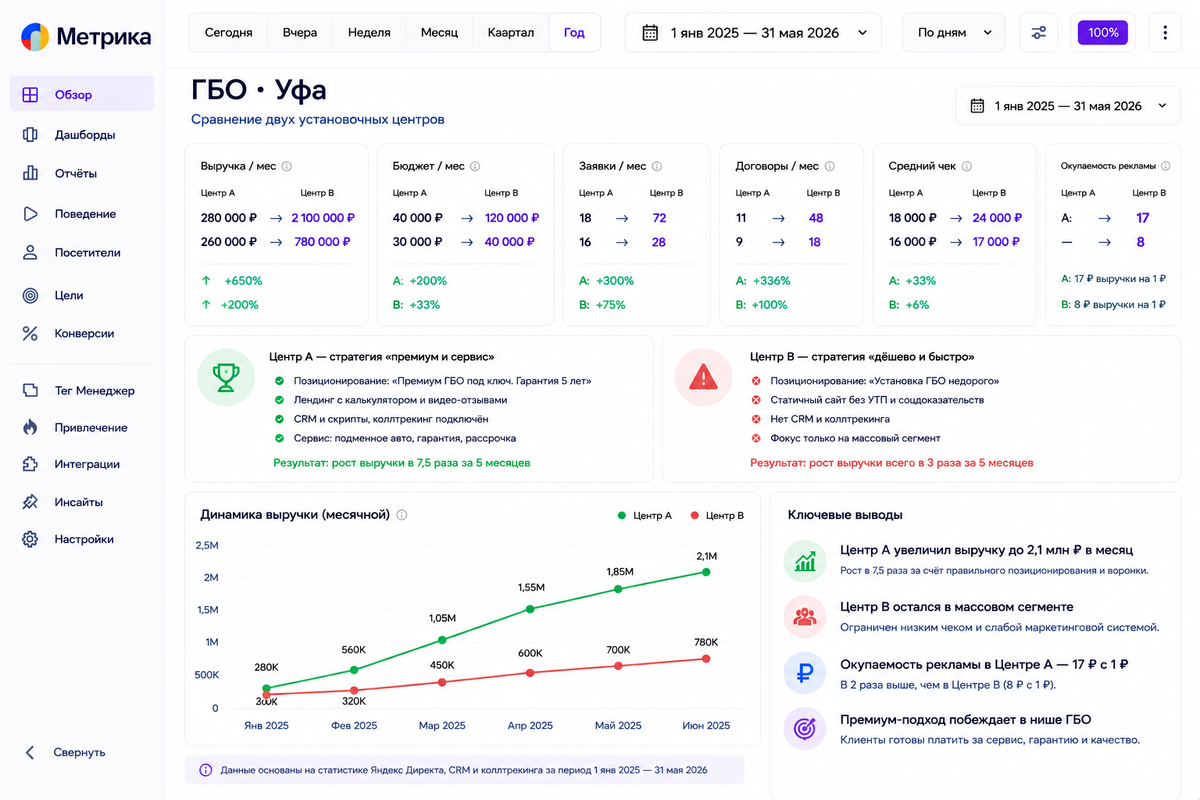Expand the date picker beside ГБО • Уфа
This screenshot has height=800, width=1200.
[1068, 106]
